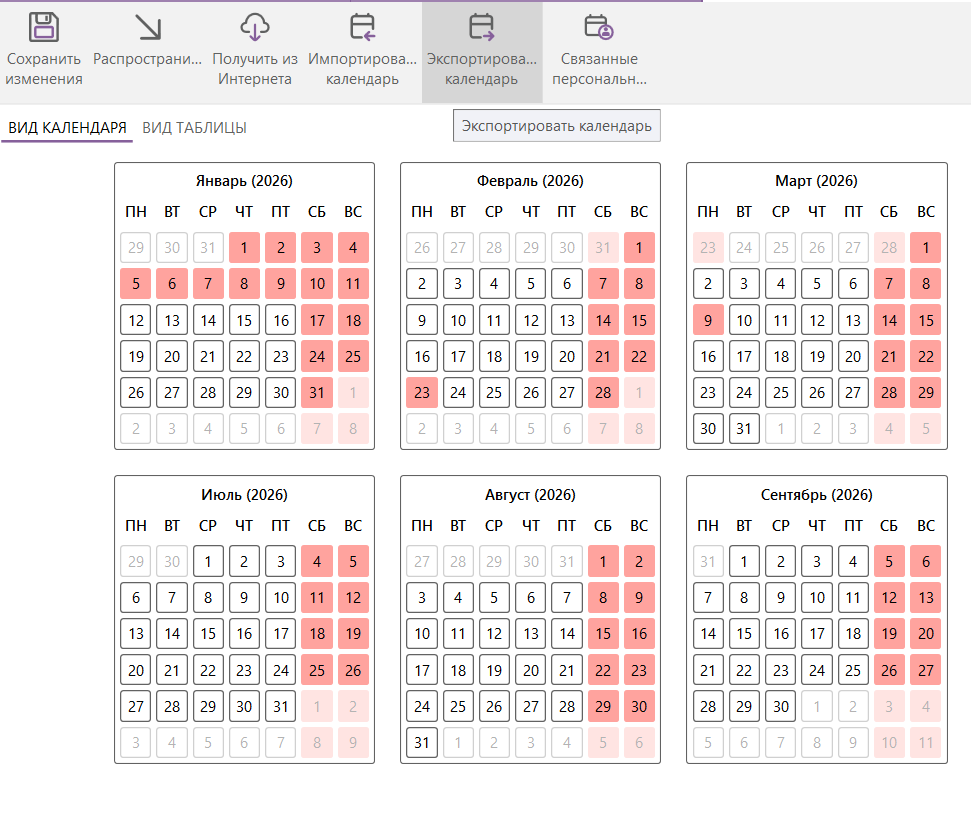Viewport: 971px width, 821px height.
Task: Select March 9 highlighted day
Action: coord(708,320)
